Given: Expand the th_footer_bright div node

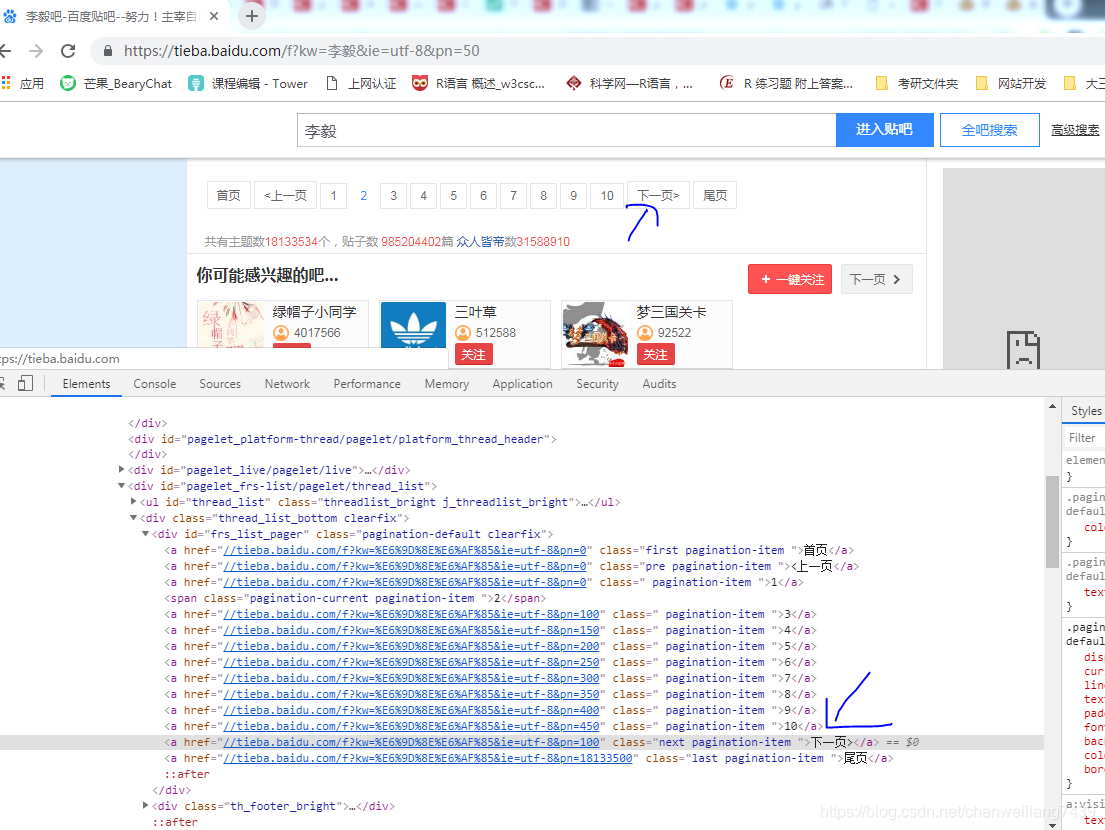Looking at the screenshot, I should pos(145,805).
